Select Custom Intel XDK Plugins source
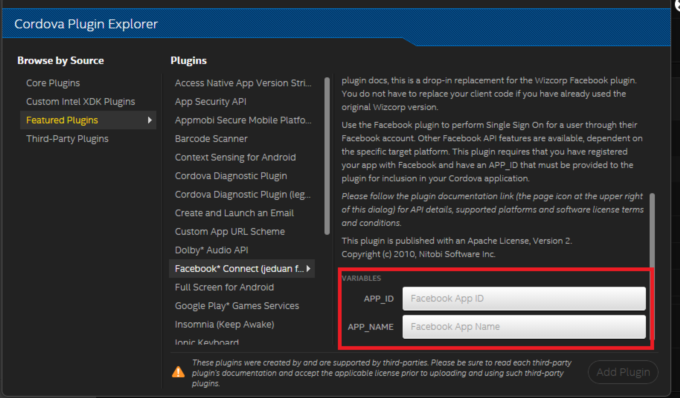 point(80,101)
